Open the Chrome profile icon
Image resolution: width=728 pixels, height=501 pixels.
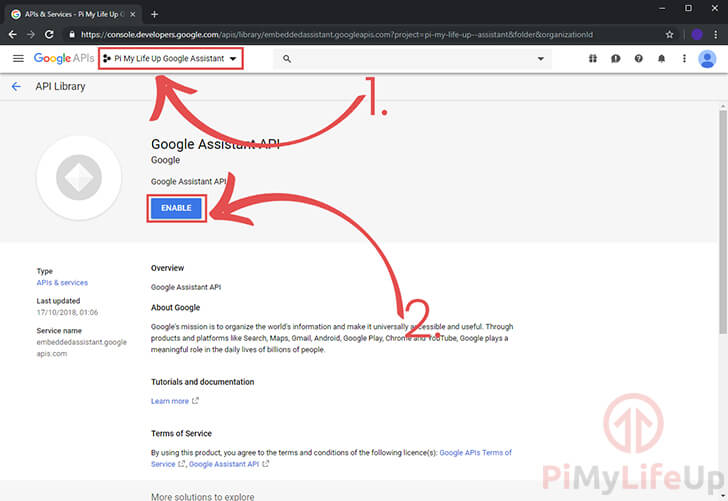pyautogui.click(x=696, y=34)
